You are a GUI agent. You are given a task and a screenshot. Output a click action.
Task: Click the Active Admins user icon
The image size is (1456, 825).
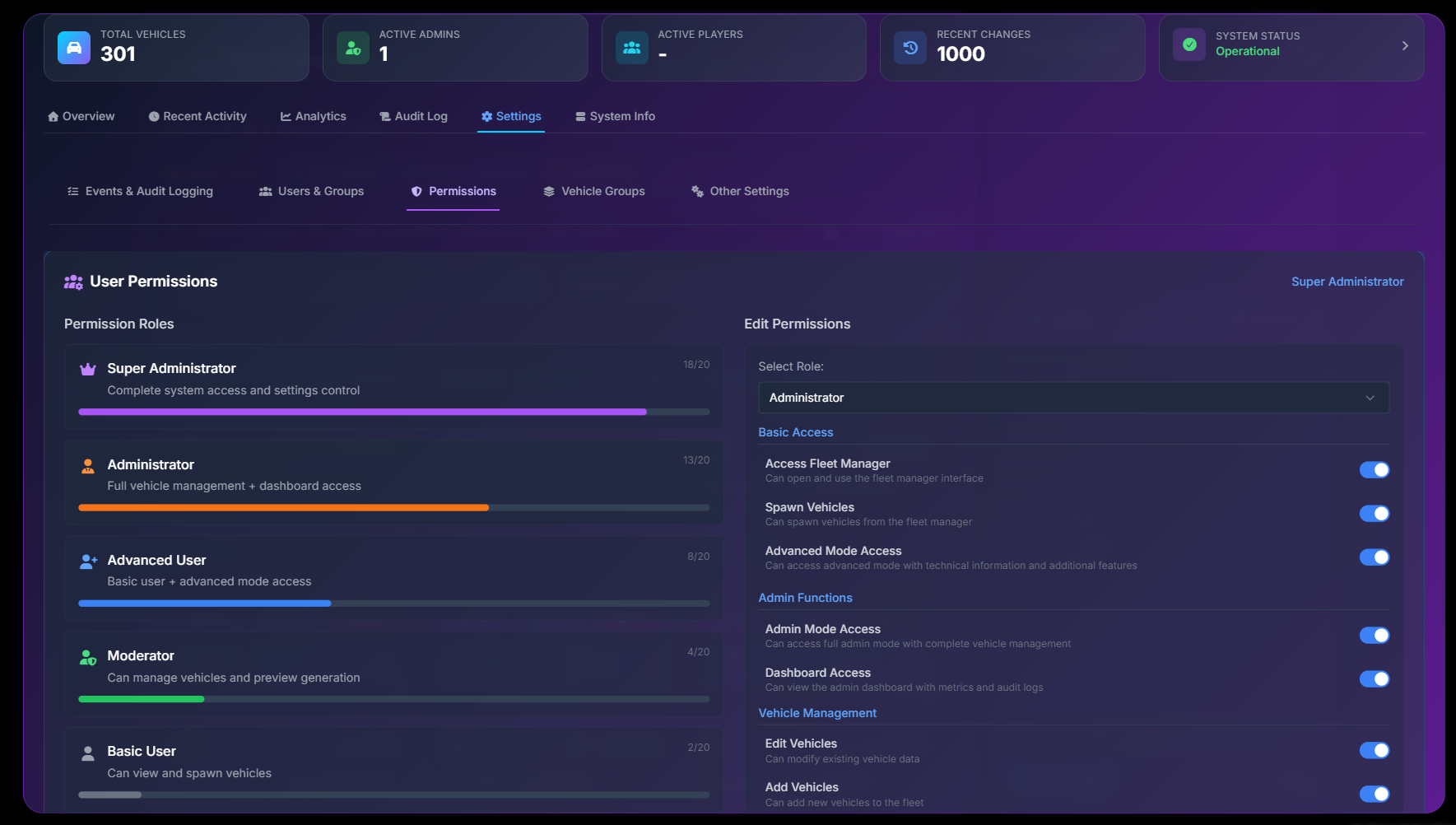click(352, 48)
